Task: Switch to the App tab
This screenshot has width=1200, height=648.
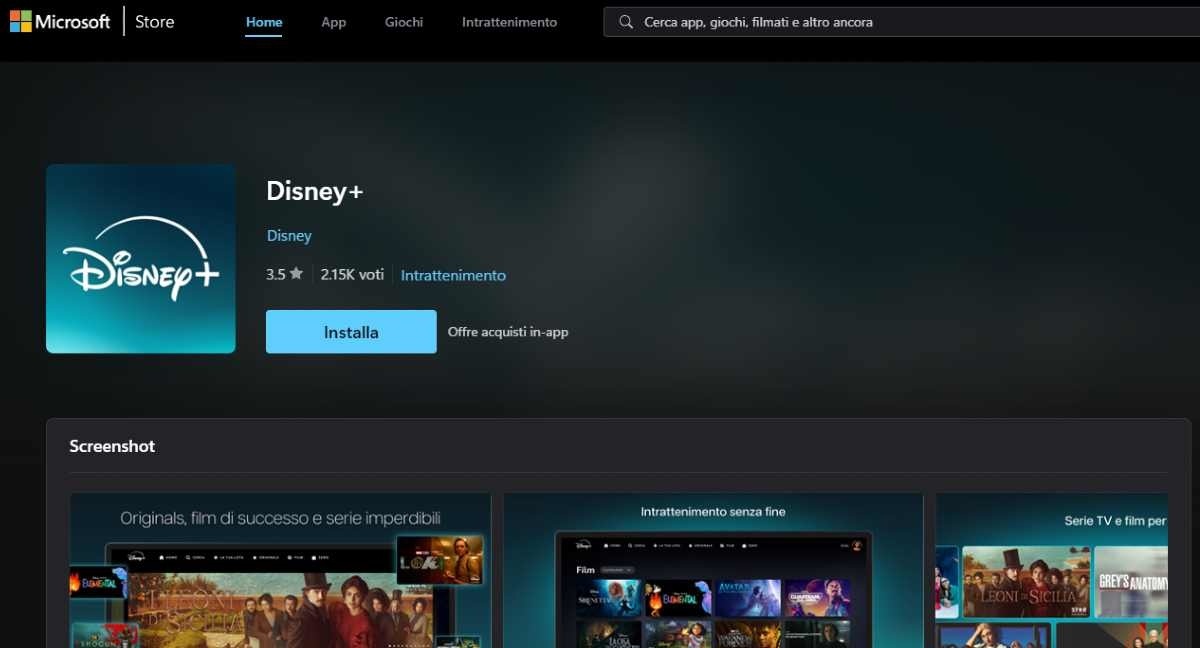Action: coord(334,22)
